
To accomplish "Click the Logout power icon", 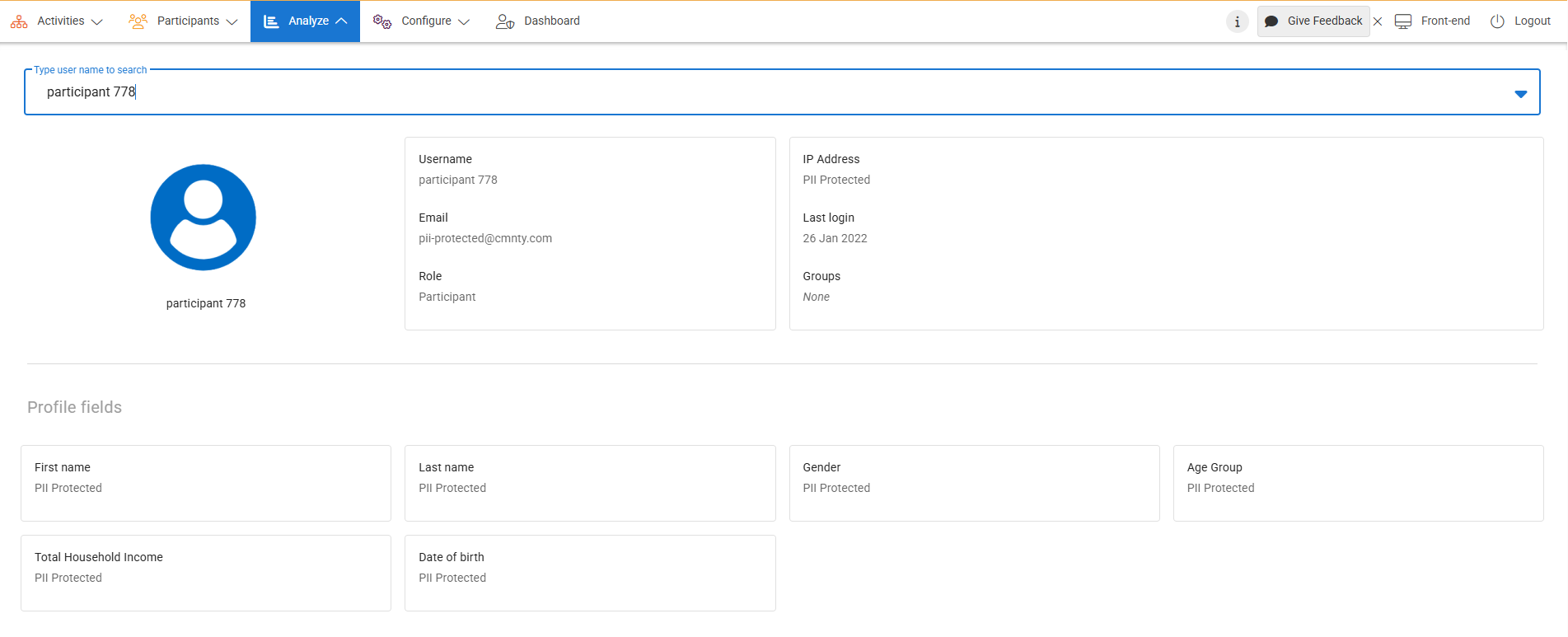I will pyautogui.click(x=1497, y=21).
